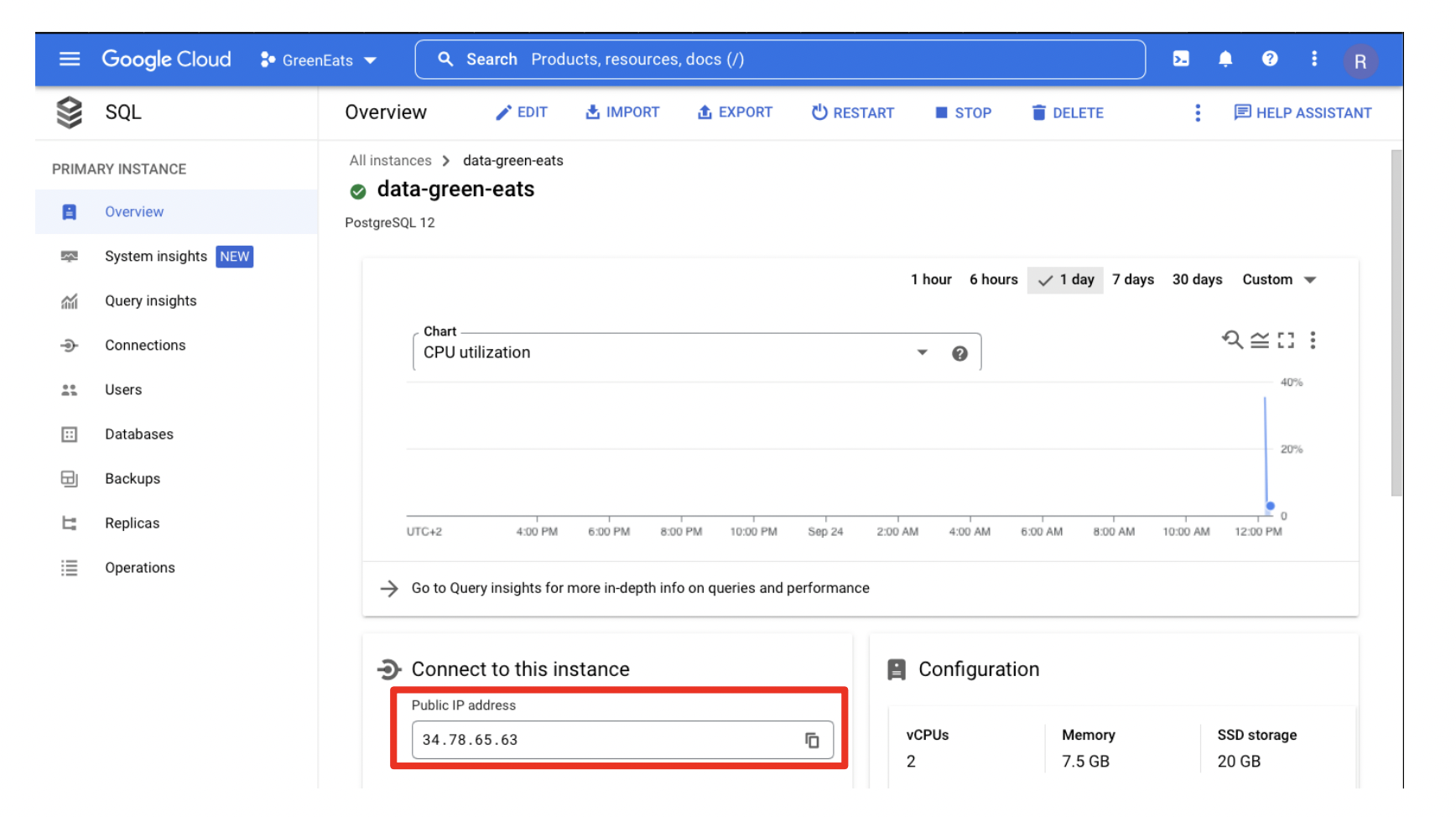
Task: Click the CPU data point marker
Action: click(x=1270, y=506)
